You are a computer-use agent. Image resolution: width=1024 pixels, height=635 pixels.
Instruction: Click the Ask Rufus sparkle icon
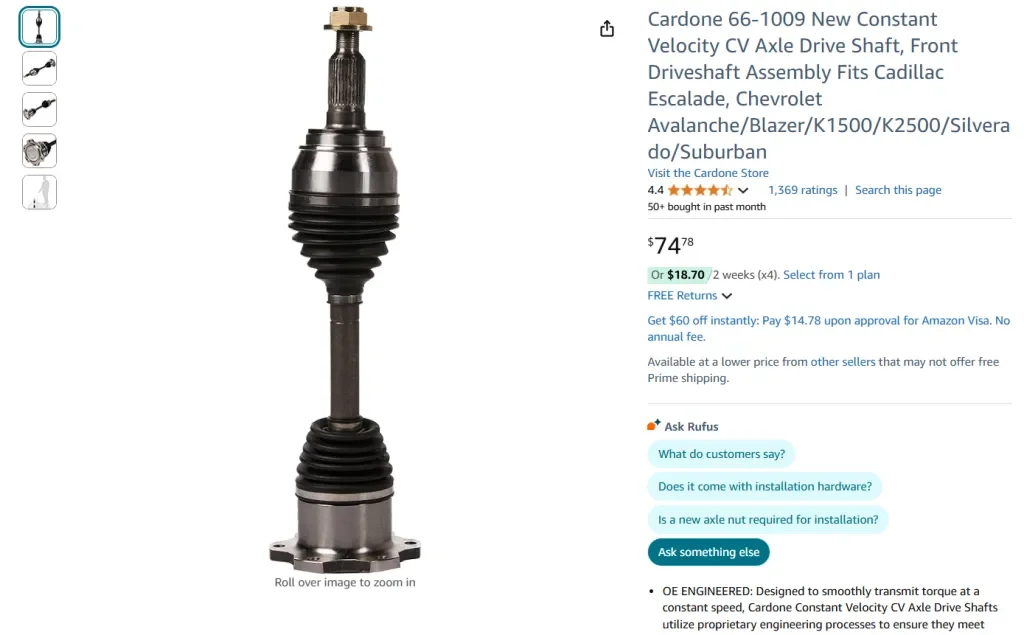654,425
